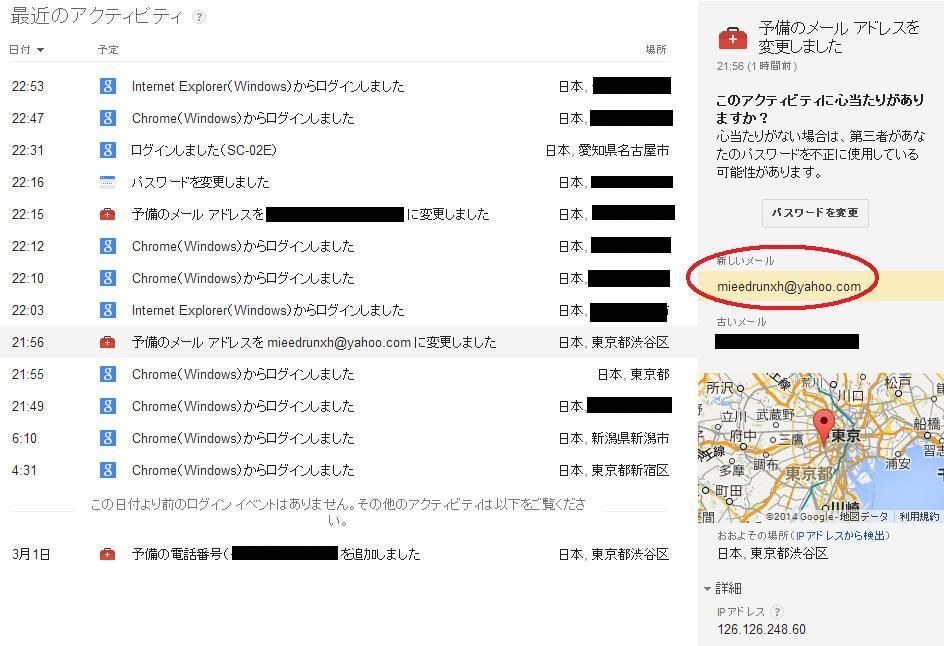Click the red kit icon in the 3月1日 row

[x=108, y=554]
